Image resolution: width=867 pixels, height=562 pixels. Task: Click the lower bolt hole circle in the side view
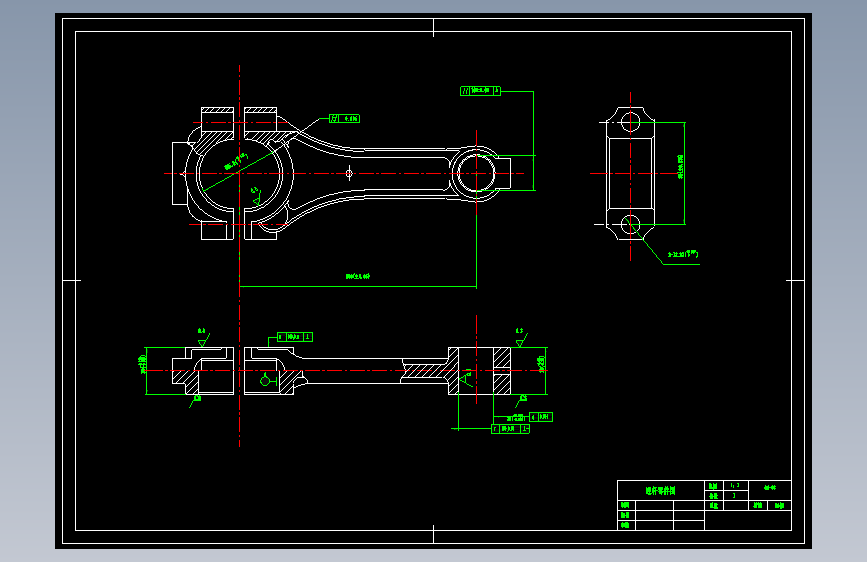(630, 225)
